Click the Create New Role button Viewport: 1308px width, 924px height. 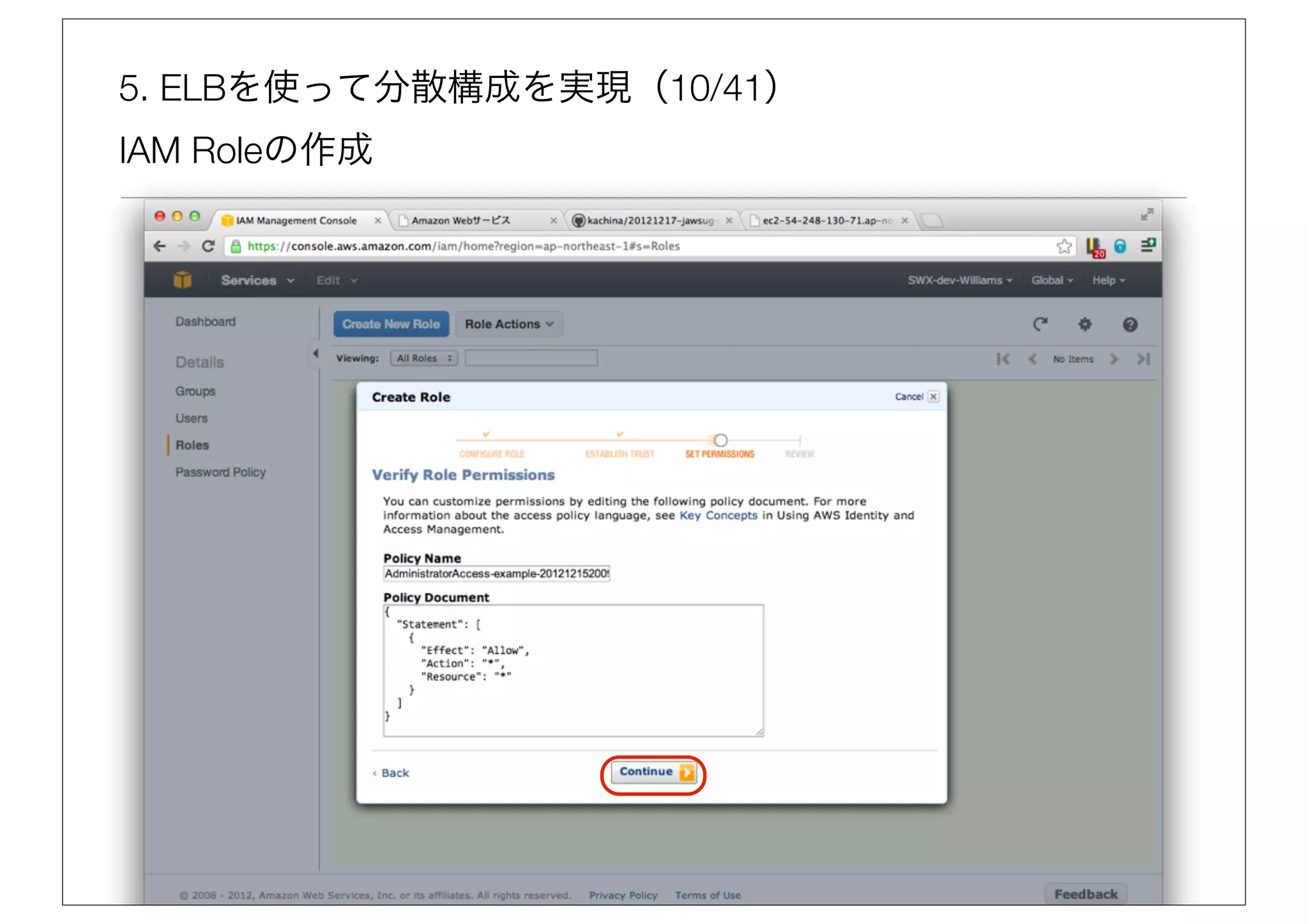tap(391, 324)
